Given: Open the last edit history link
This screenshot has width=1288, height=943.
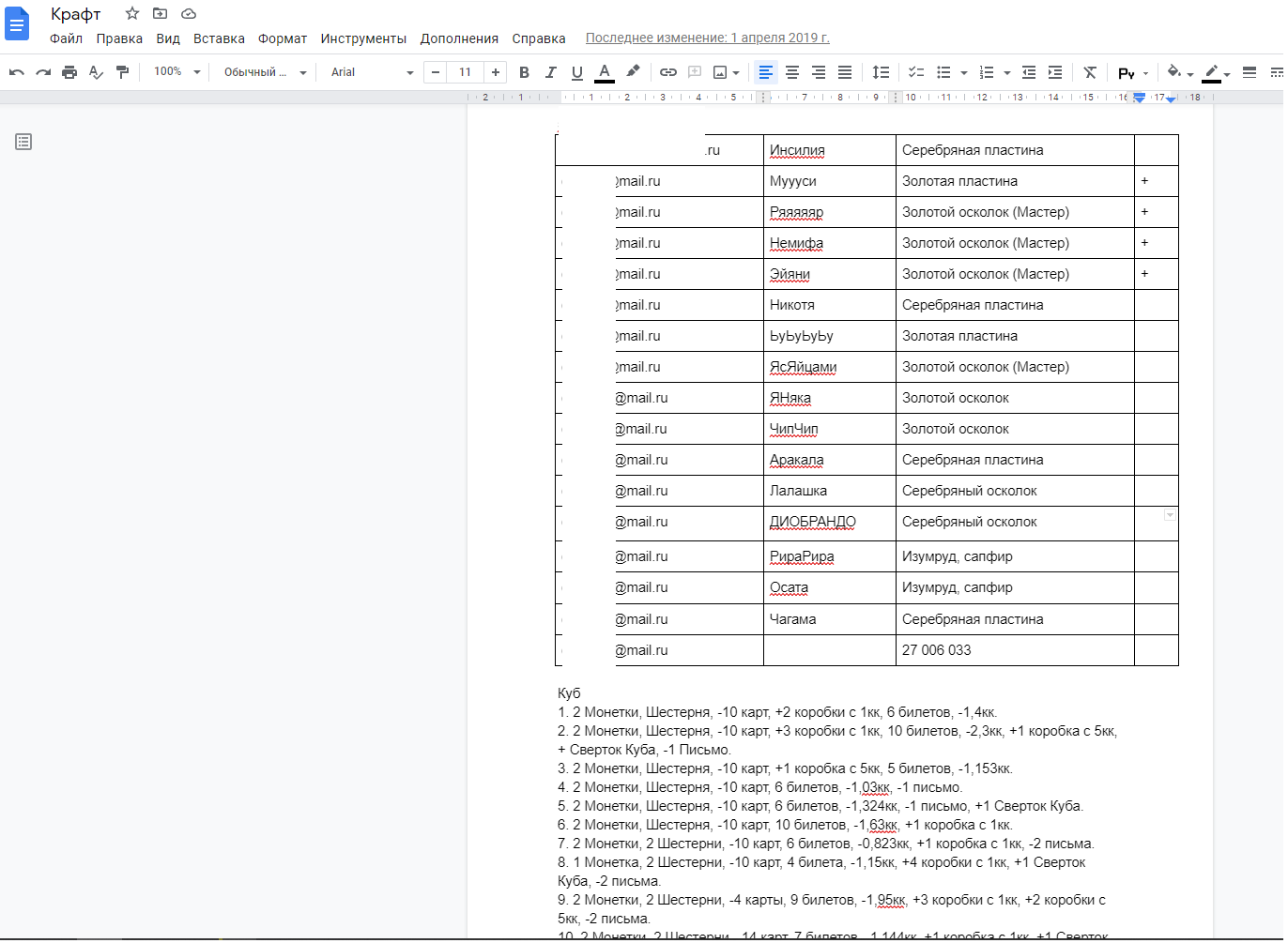Looking at the screenshot, I should (x=708, y=38).
